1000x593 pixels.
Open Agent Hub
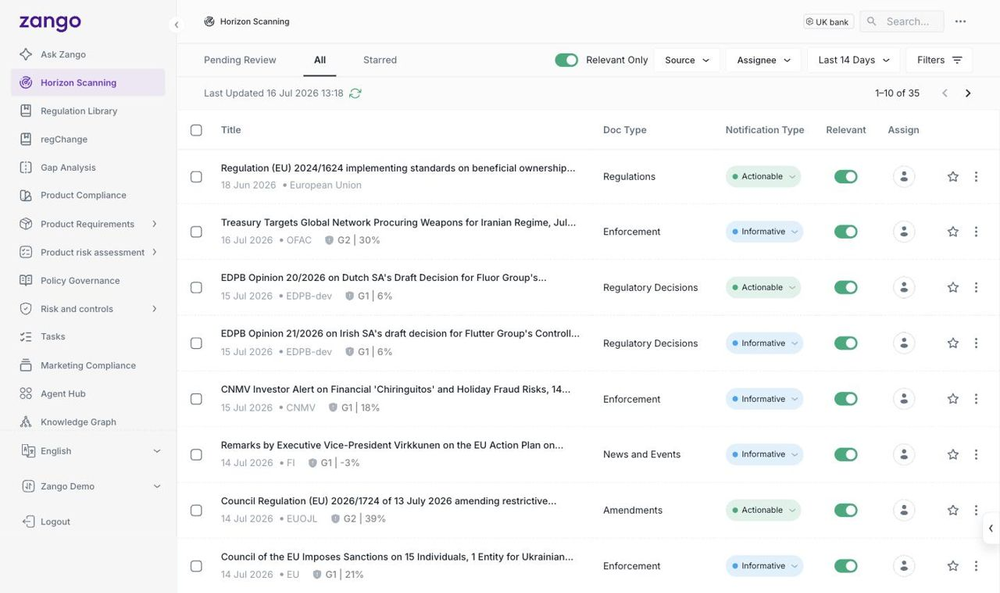pyautogui.click(x=62, y=393)
